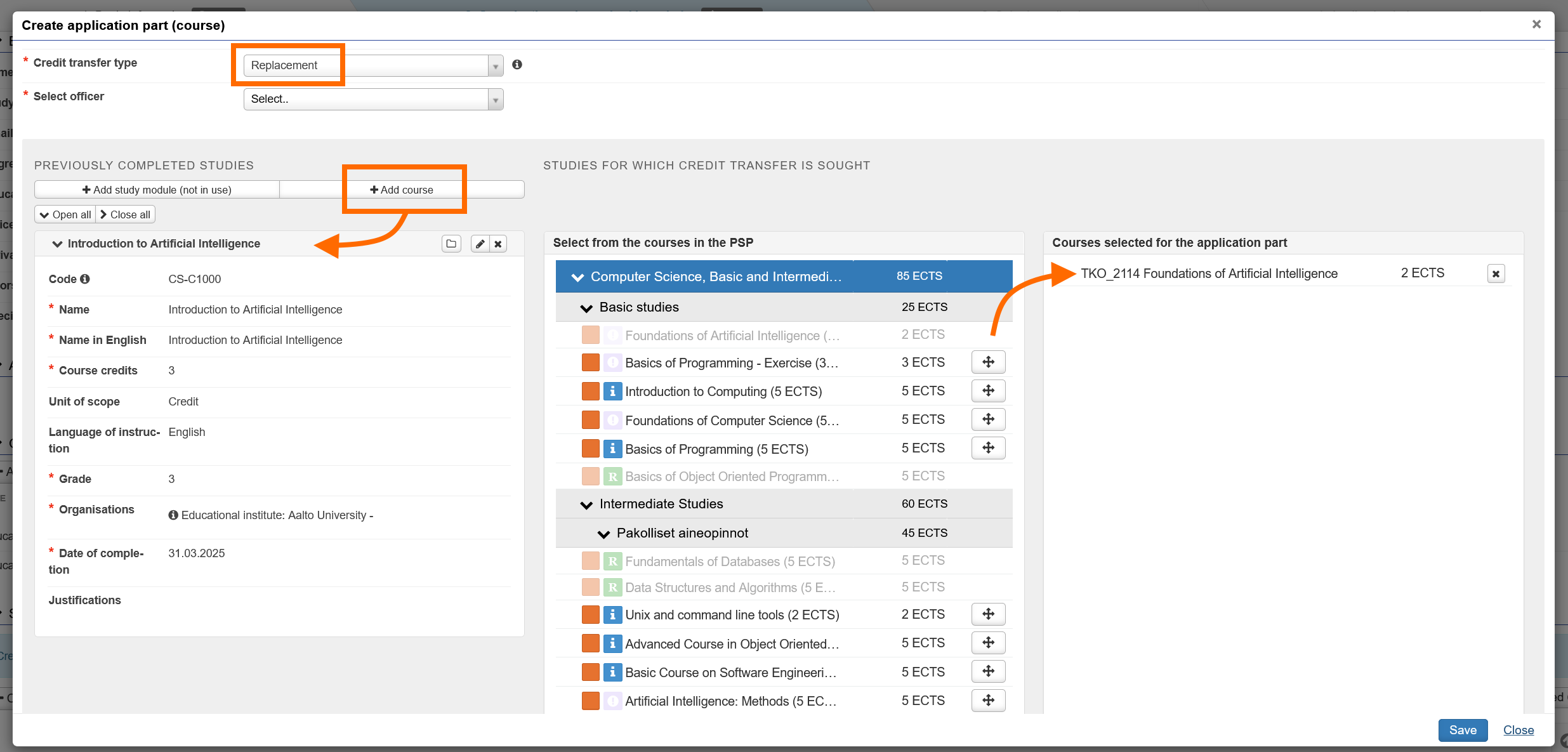Collapse the Basic studies section
This screenshot has height=752, width=1568.
click(x=586, y=308)
